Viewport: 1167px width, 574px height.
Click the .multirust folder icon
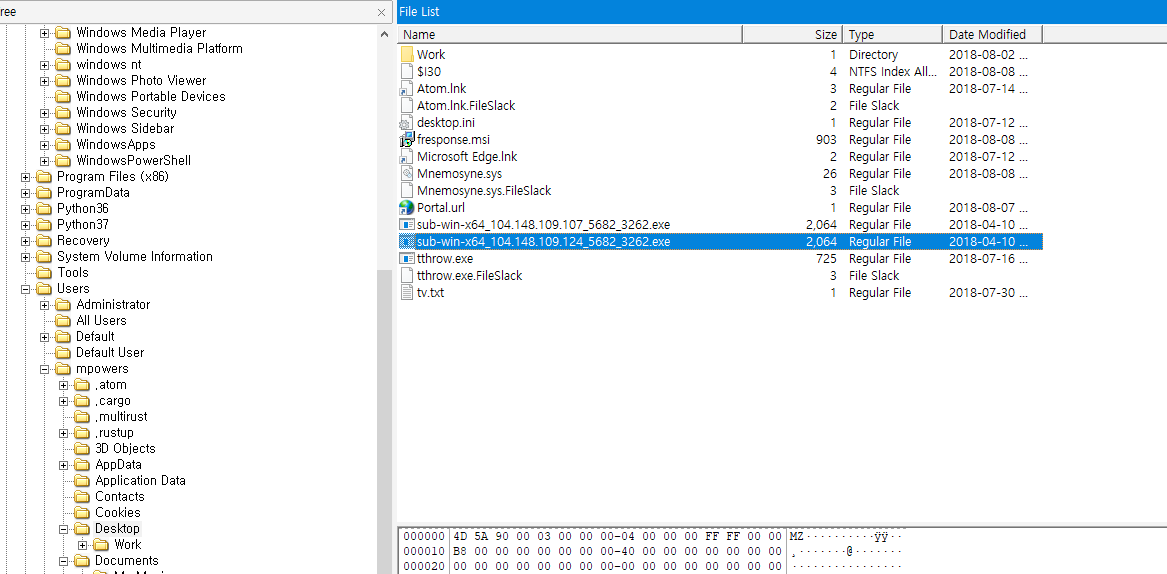coord(83,416)
